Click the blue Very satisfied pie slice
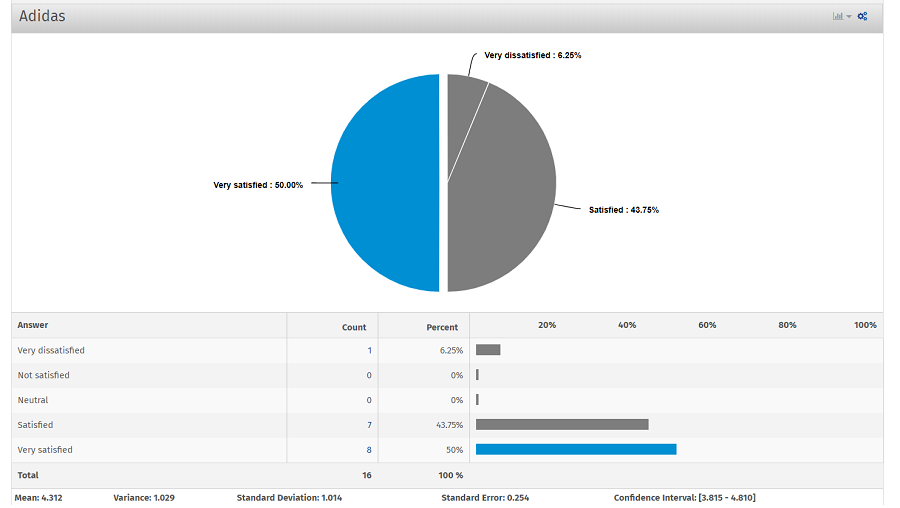900x508 pixels. [x=385, y=183]
